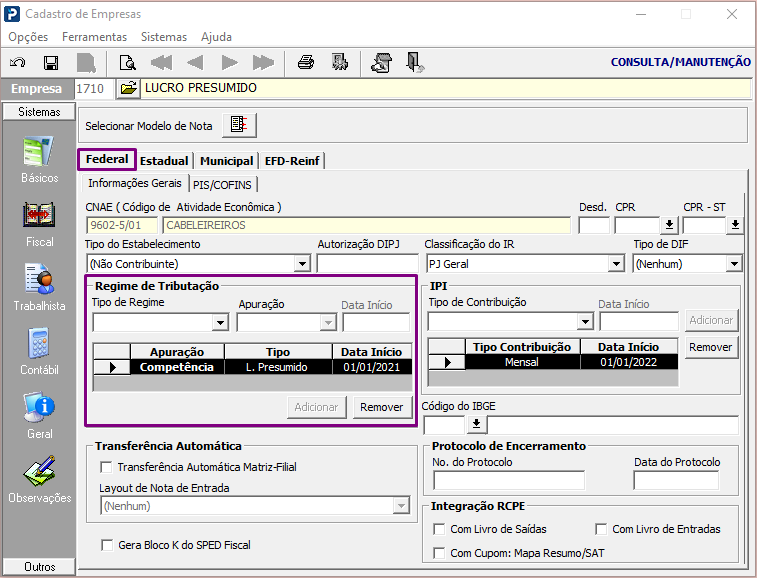Click the No. do Protocolo field
The height and width of the screenshot is (578, 757).
click(x=508, y=480)
